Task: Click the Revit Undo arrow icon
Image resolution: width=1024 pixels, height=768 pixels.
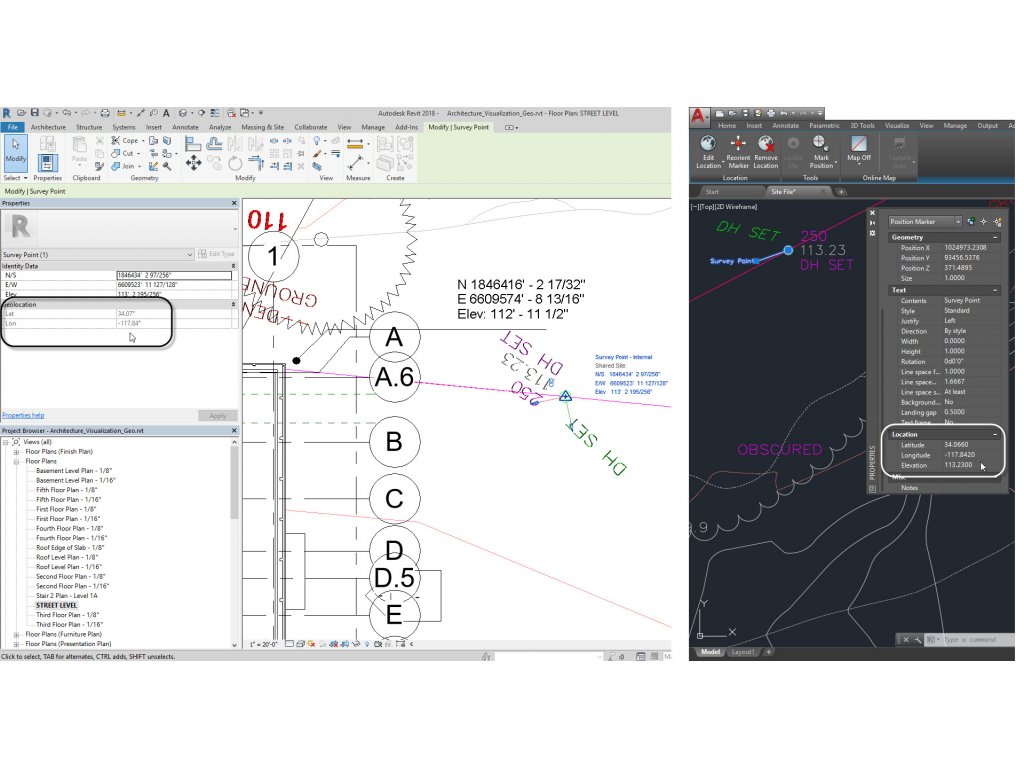Action: coord(66,113)
